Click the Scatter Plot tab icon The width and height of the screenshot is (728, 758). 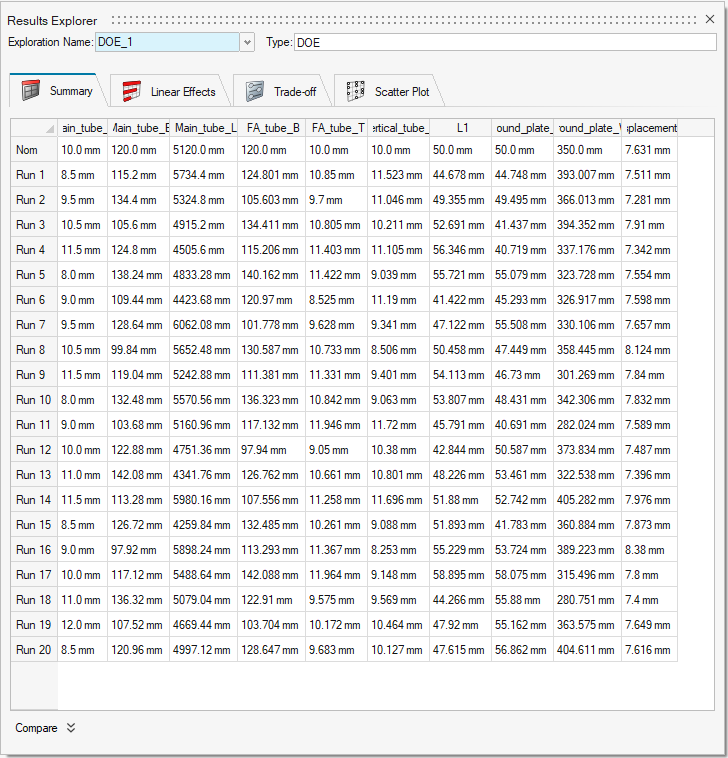(x=355, y=91)
